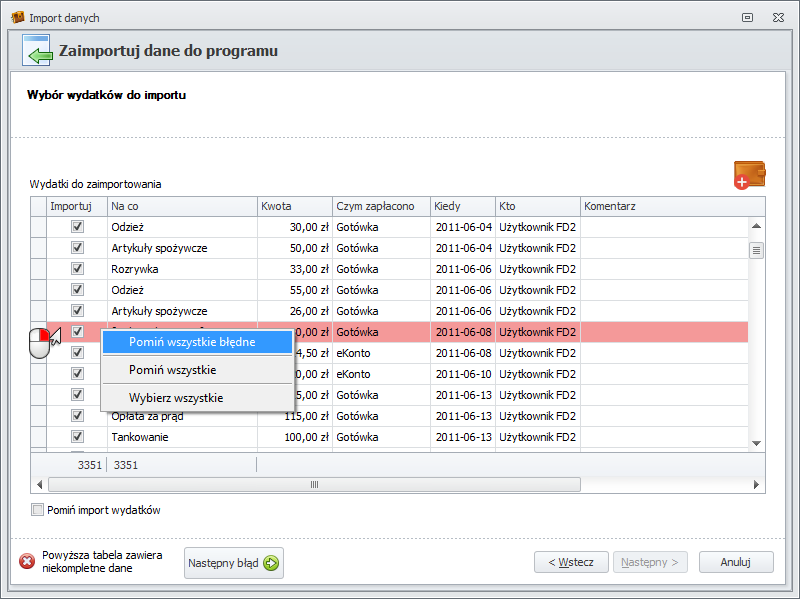Toggle import checkbox for Tankowanie row

77,437
